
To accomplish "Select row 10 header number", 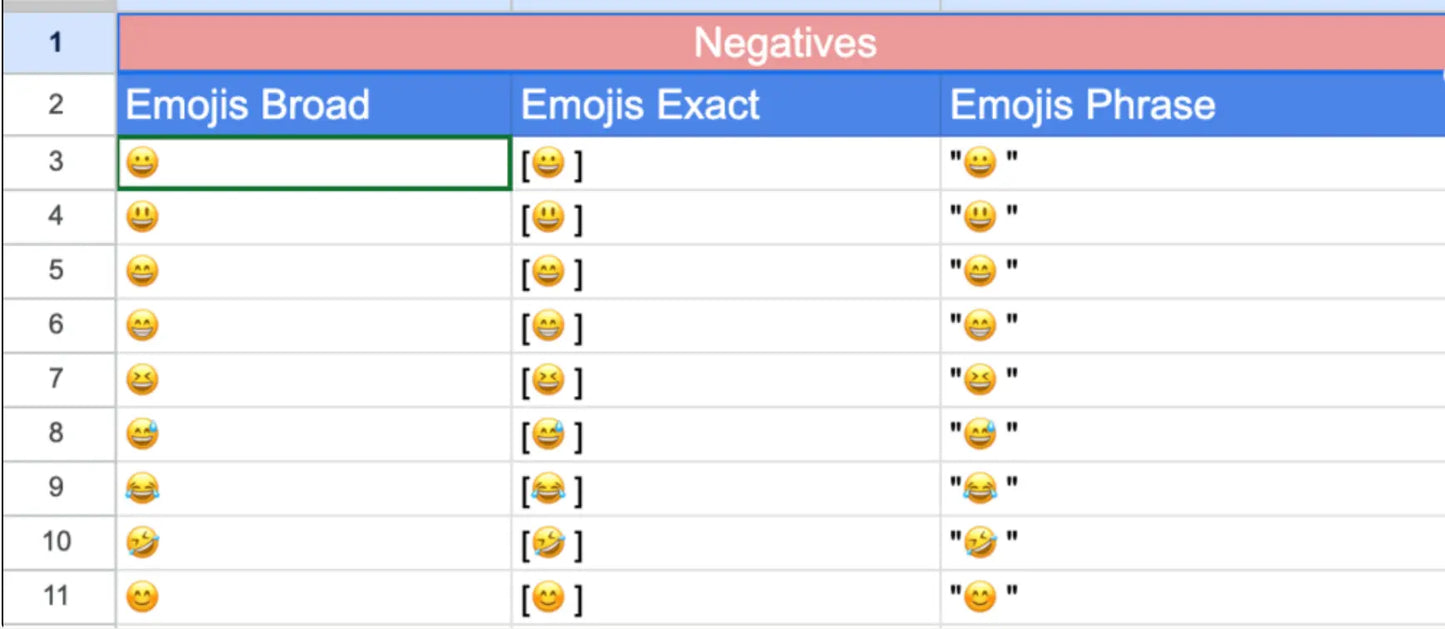I will (57, 542).
